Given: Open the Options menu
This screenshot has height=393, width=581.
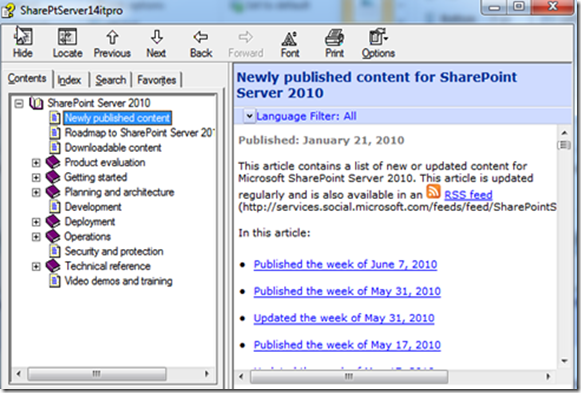Looking at the screenshot, I should (378, 42).
